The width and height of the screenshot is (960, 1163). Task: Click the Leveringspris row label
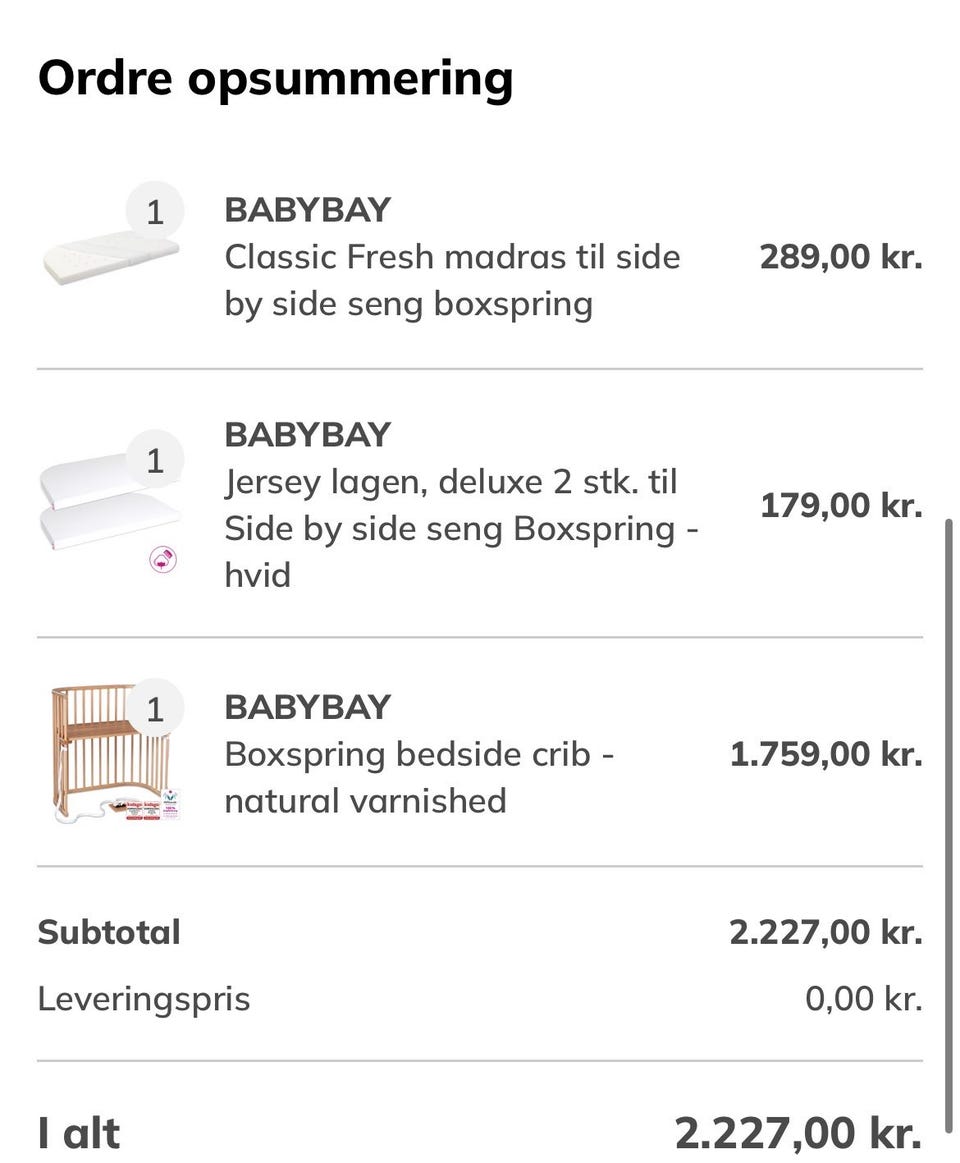pyautogui.click(x=144, y=998)
